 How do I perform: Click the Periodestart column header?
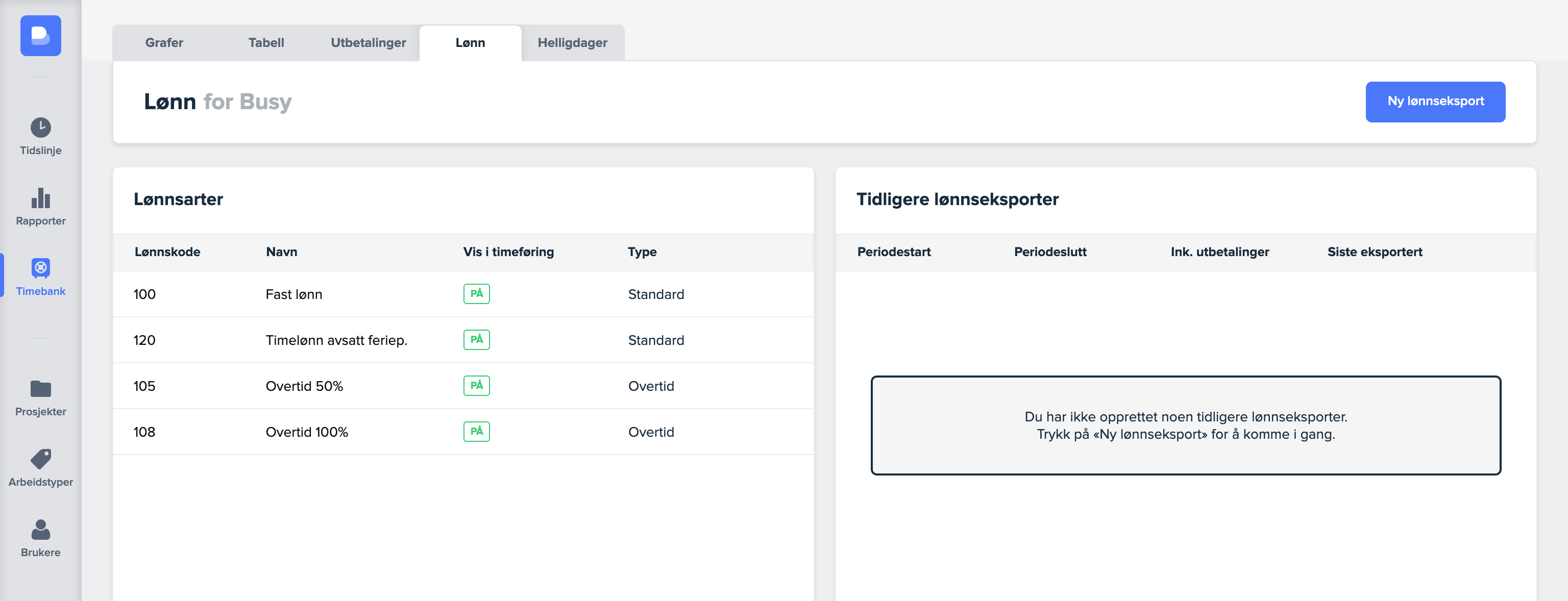(x=894, y=252)
